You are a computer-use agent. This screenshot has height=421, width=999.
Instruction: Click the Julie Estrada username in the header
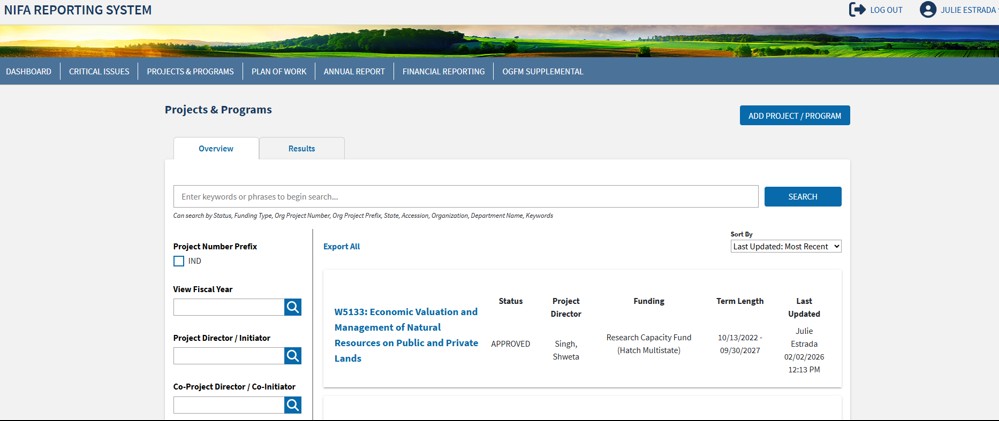click(x=969, y=10)
